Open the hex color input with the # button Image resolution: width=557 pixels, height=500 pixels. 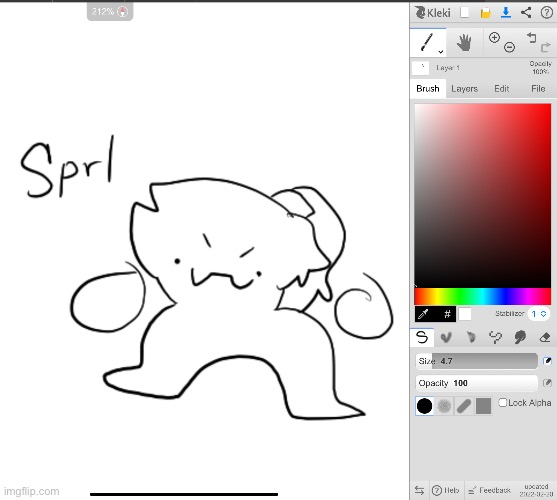coord(447,314)
